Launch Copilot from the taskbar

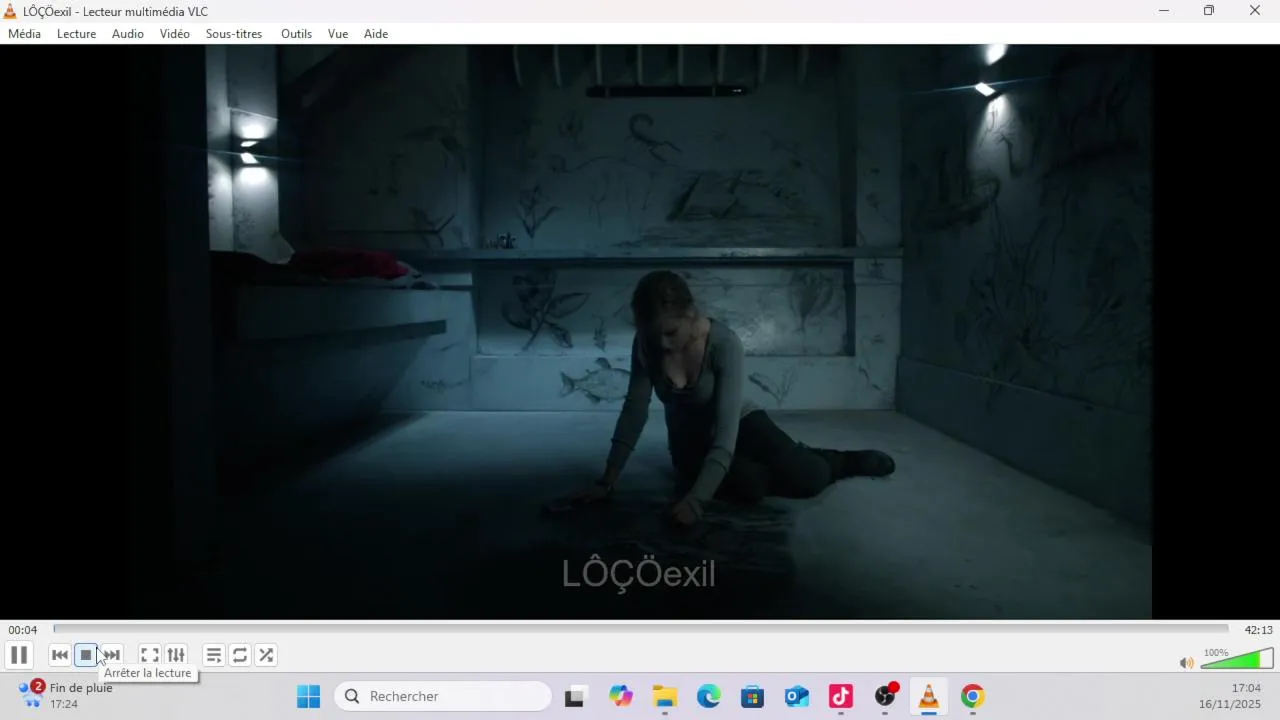click(621, 696)
